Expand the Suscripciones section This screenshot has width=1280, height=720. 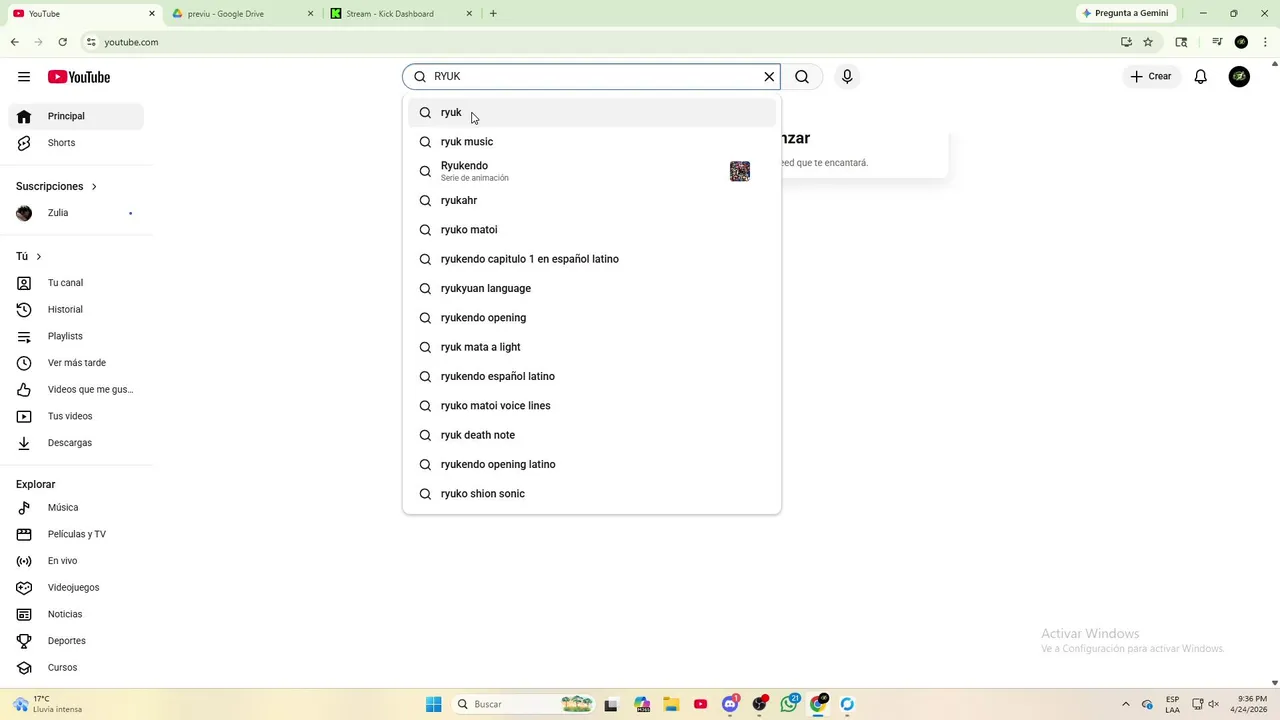pos(57,187)
